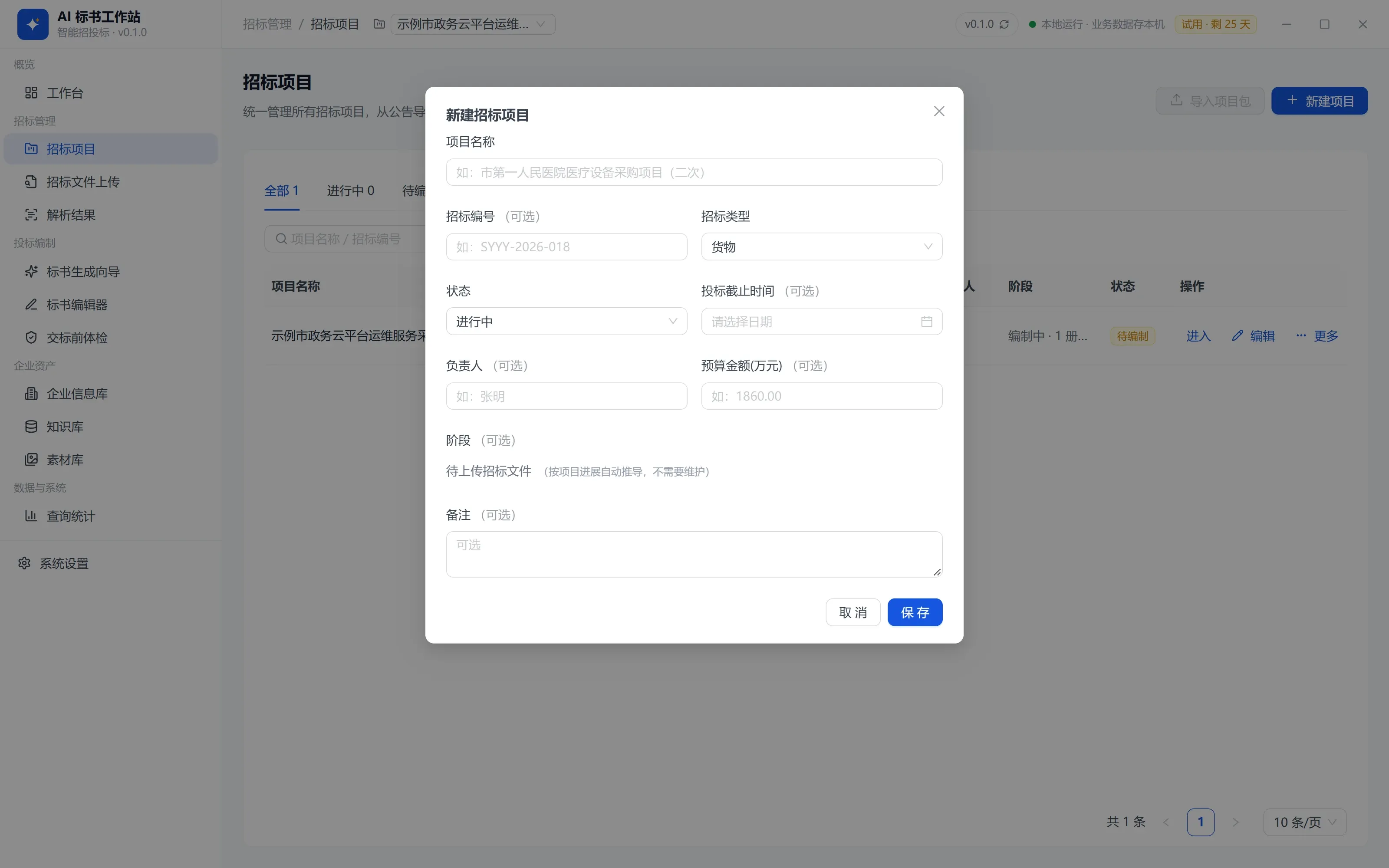Click the AI 标书工作站 logo icon
The image size is (1389, 868).
tap(33, 24)
